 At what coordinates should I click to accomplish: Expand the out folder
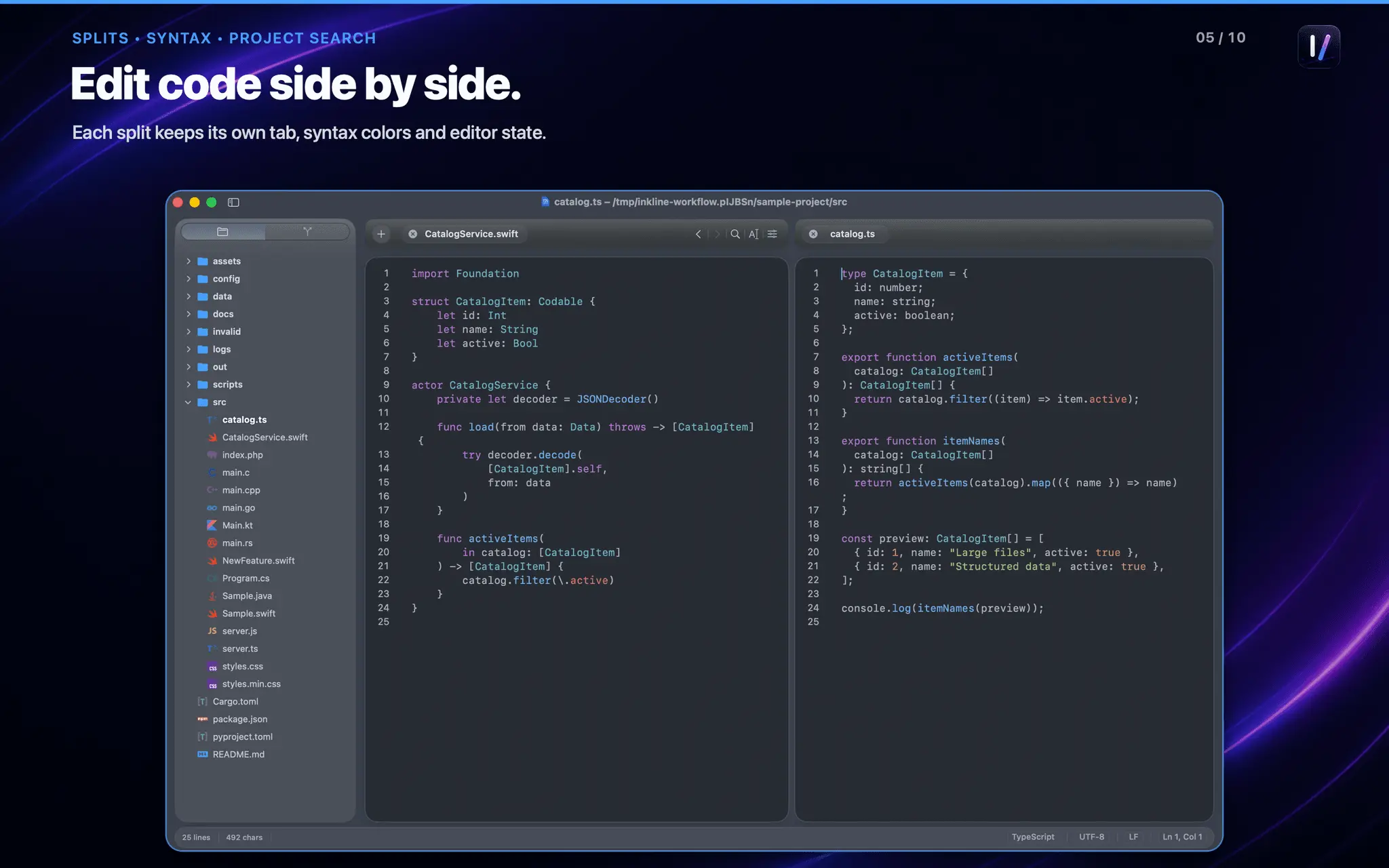click(189, 367)
